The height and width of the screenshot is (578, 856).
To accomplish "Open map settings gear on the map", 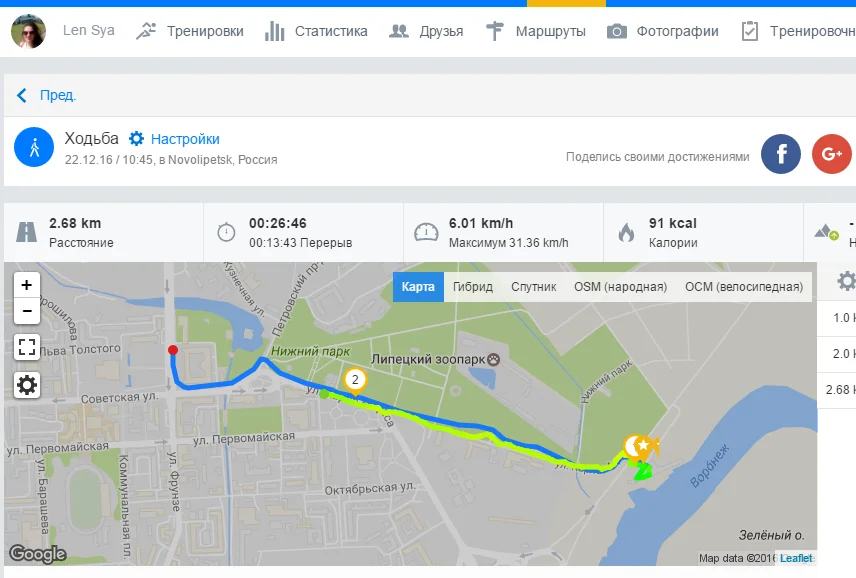I will [x=27, y=385].
